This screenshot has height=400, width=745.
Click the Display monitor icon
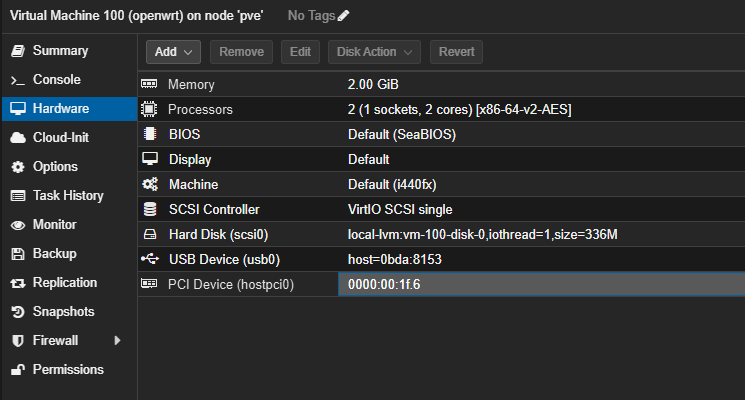click(150, 159)
